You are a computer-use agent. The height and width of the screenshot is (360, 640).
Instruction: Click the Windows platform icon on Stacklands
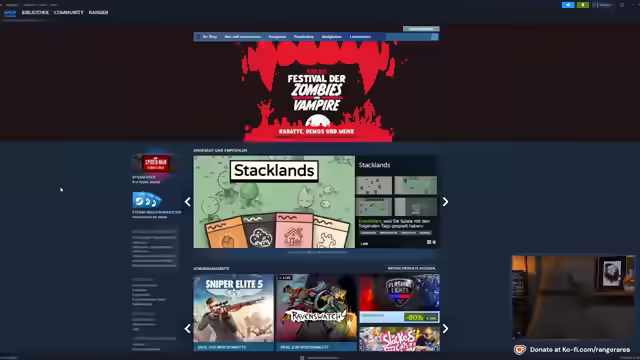click(x=429, y=242)
